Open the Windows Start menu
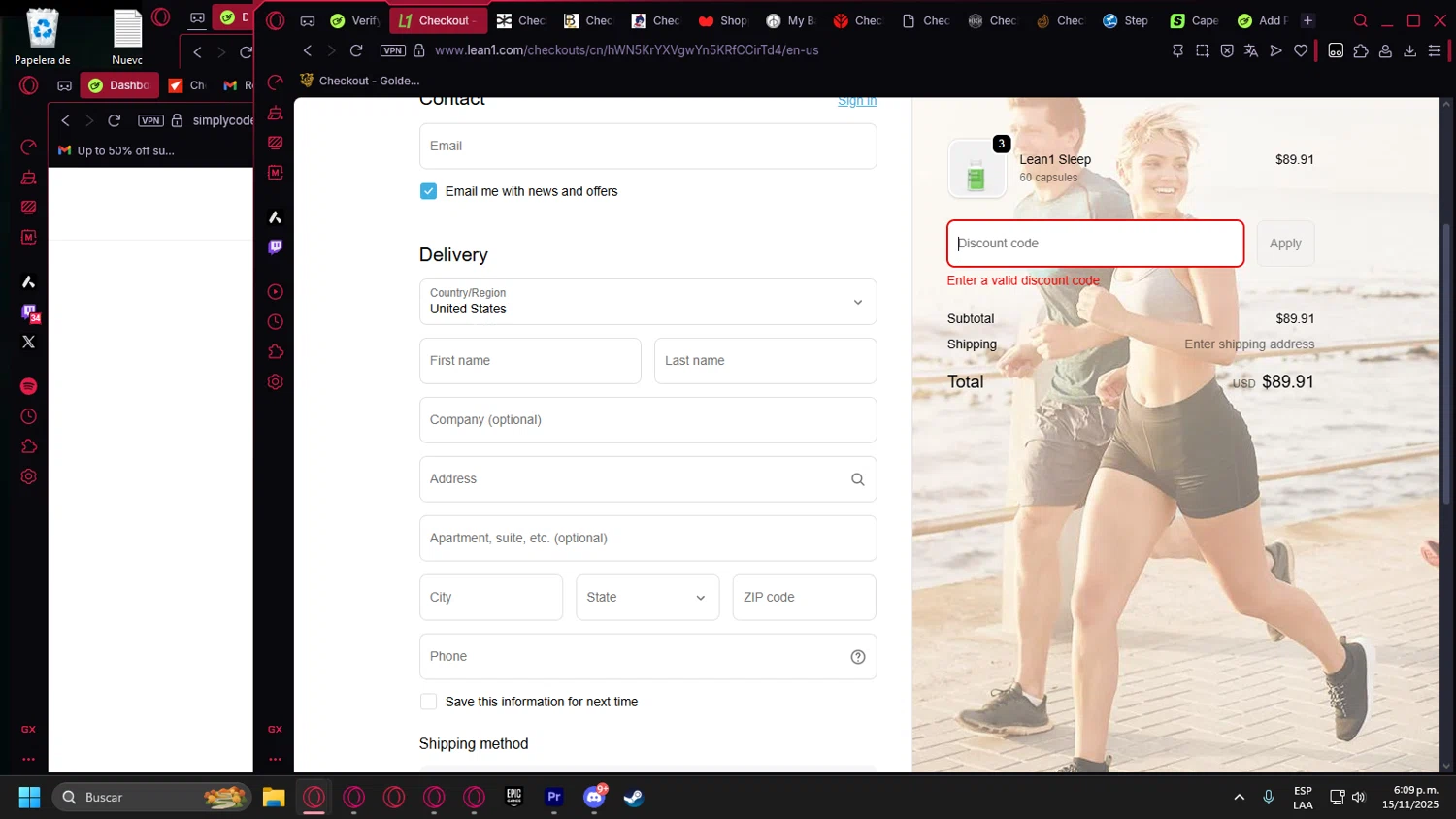Screen dimensions: 1456x819 29,798
